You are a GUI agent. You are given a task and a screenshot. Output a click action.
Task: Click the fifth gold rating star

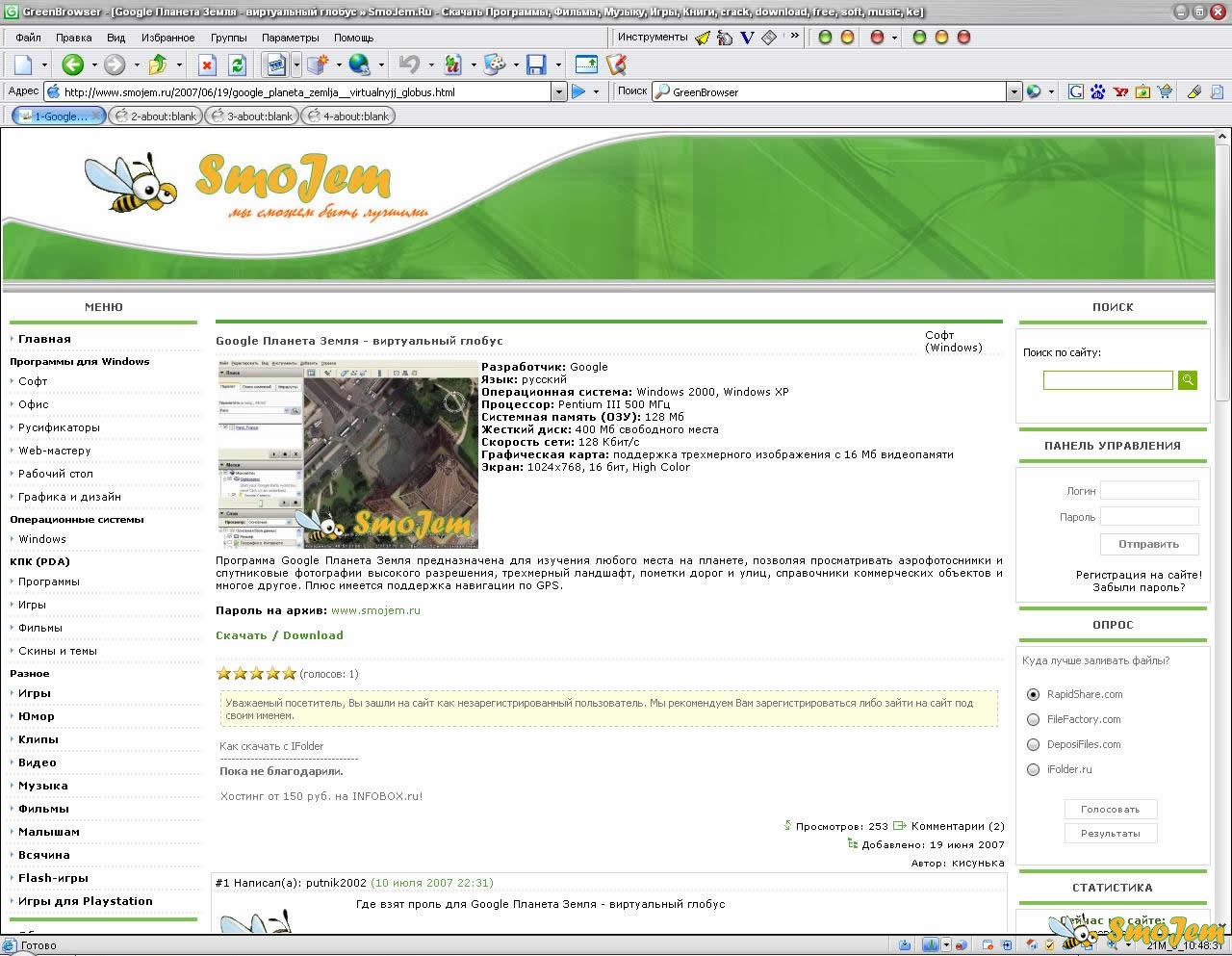[x=289, y=674]
